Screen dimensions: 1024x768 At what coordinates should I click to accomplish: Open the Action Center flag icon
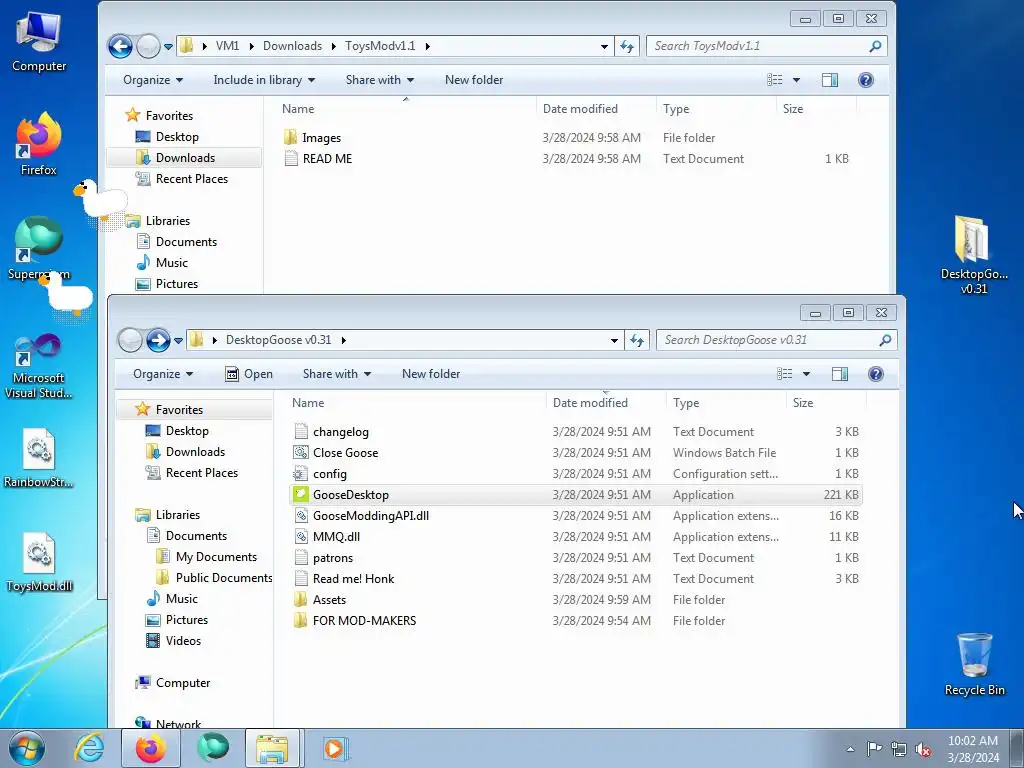874,749
